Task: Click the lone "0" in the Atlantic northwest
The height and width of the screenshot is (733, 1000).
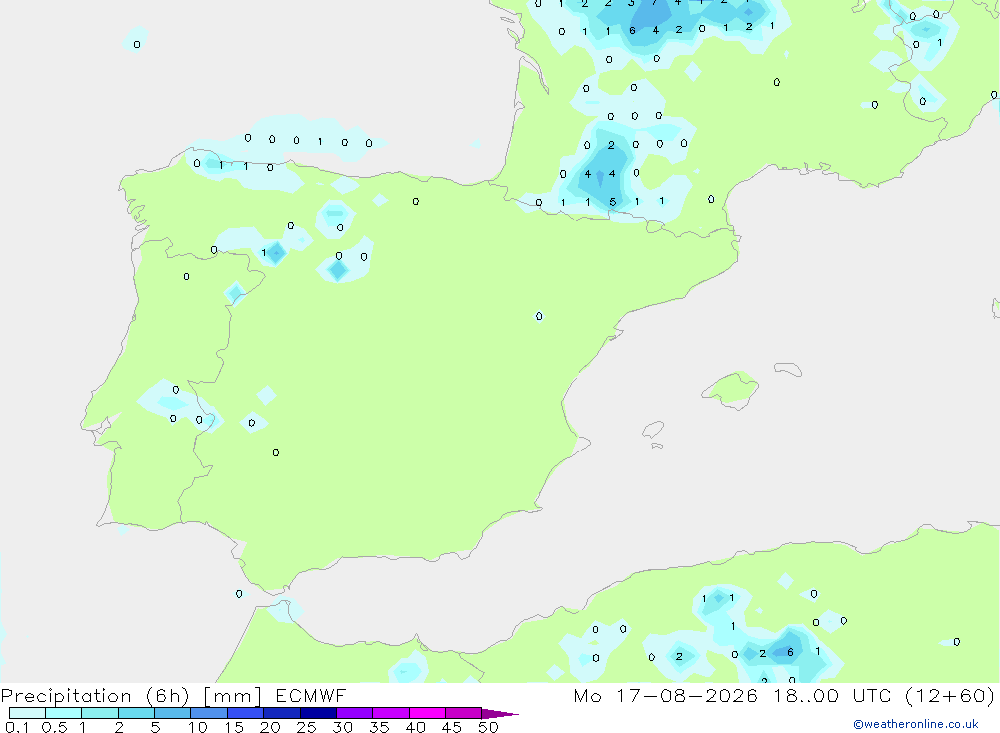Action: coord(136,45)
